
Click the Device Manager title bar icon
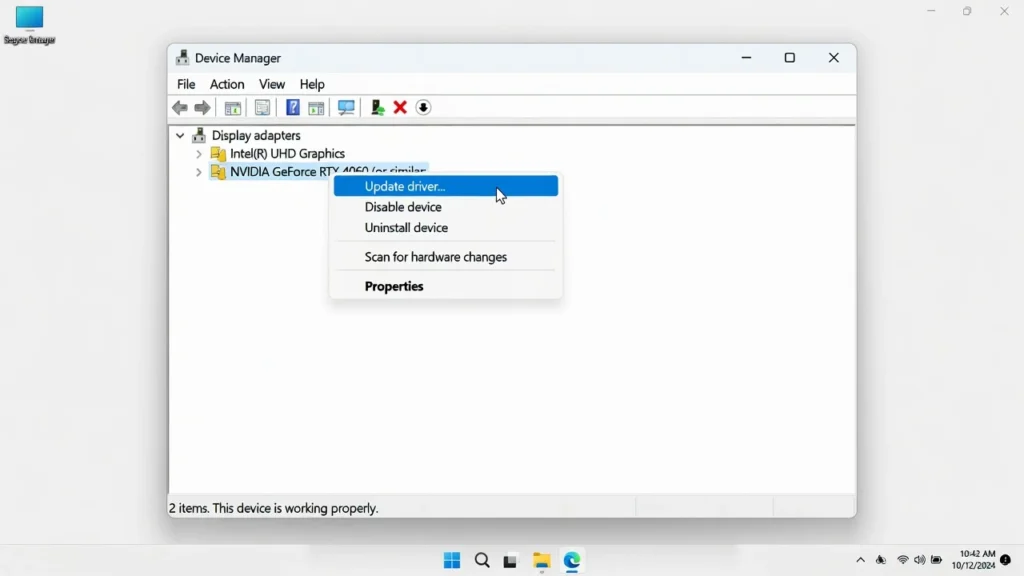182,57
